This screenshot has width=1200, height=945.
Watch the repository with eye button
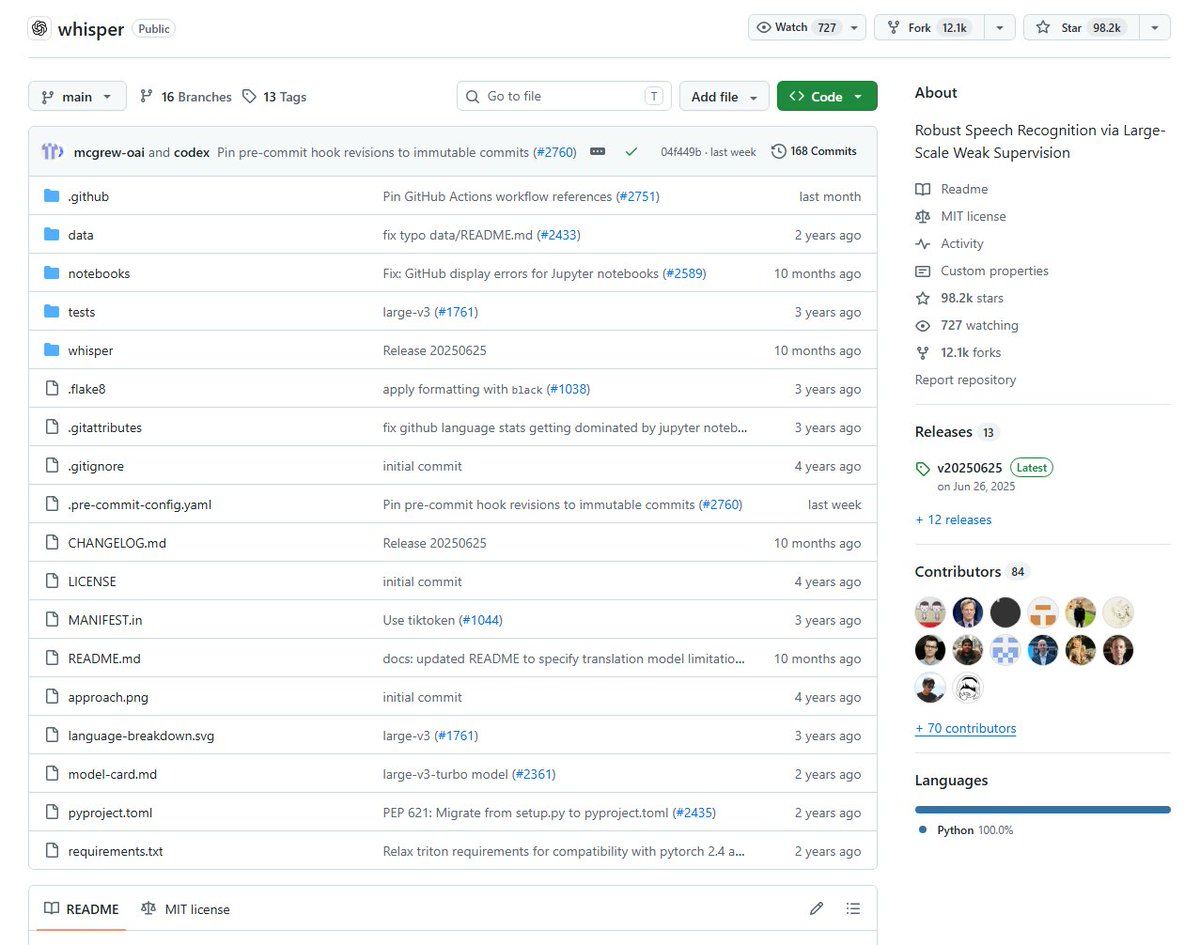click(x=798, y=27)
